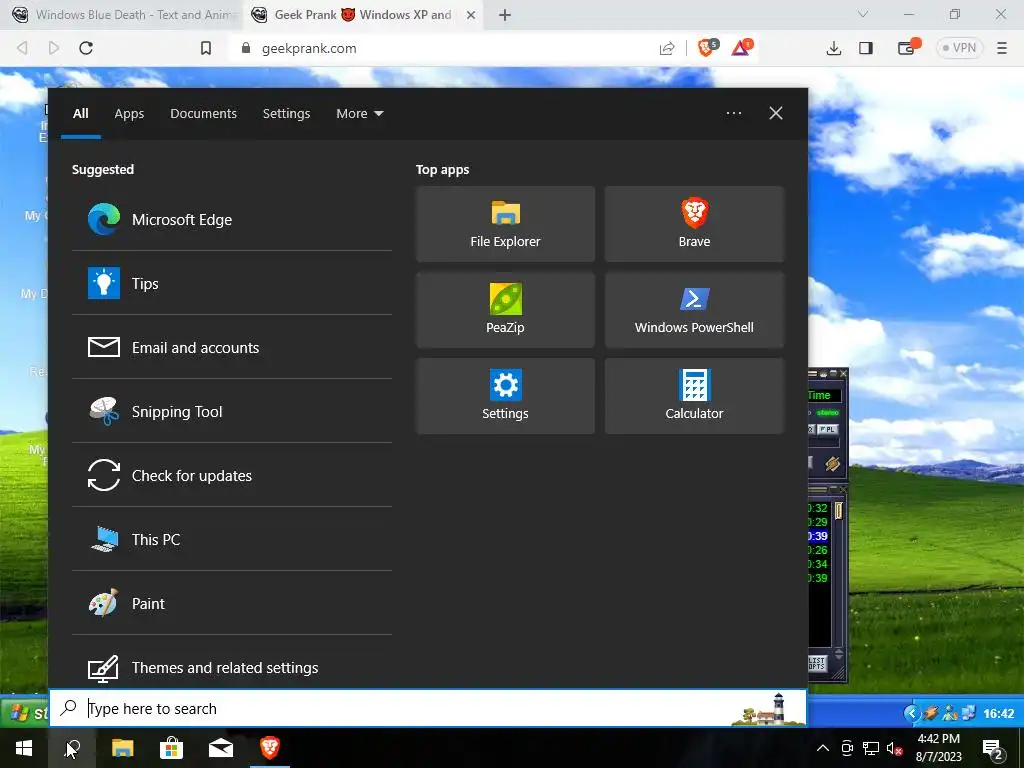Toggle the browser sidebar panel
Viewport: 1024px width, 768px height.
tap(866, 48)
